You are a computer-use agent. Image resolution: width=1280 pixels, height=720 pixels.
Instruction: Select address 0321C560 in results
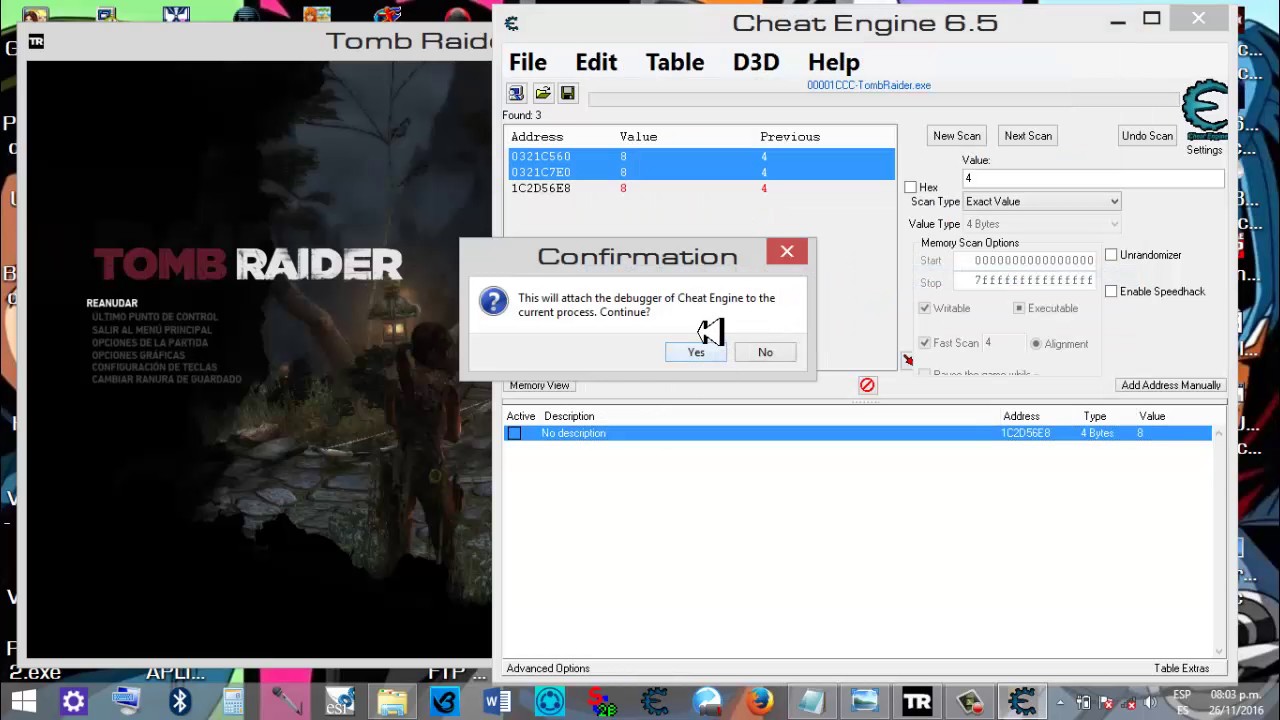tap(701, 156)
